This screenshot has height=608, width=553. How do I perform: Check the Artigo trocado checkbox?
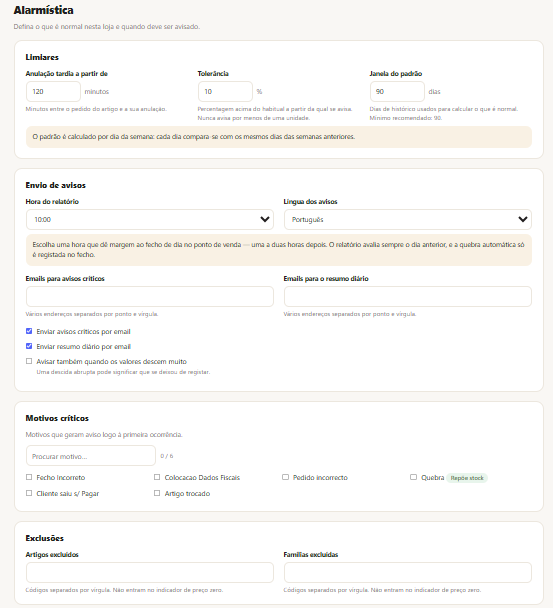(x=157, y=493)
